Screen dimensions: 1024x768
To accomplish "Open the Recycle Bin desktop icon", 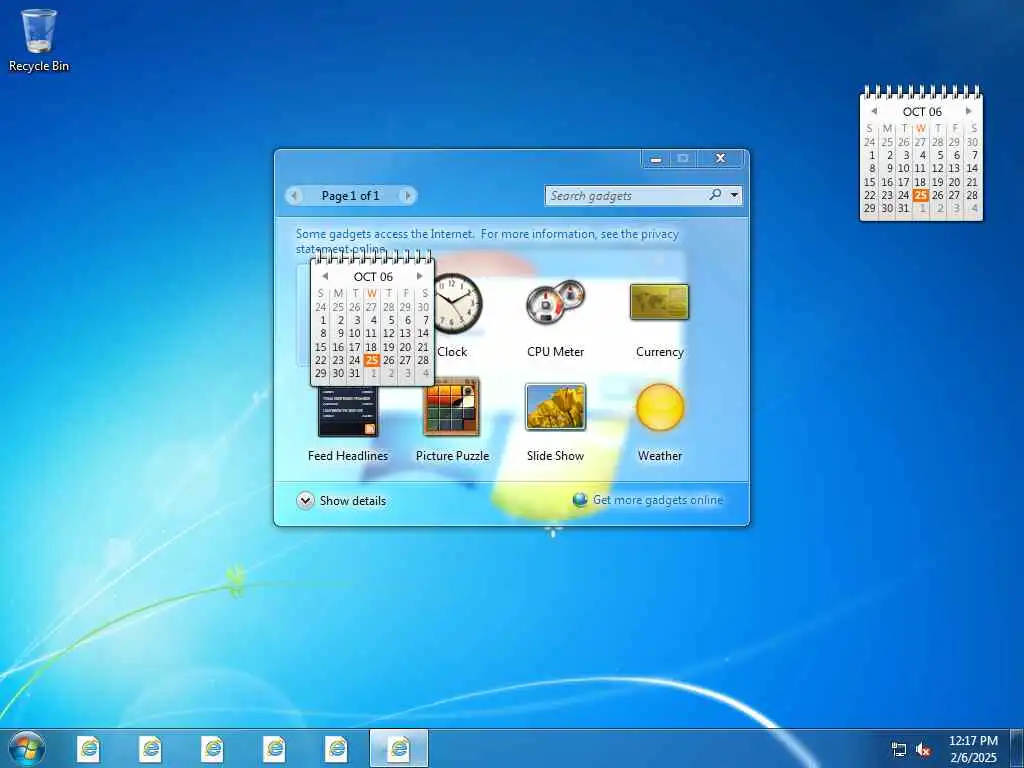I will (x=39, y=39).
